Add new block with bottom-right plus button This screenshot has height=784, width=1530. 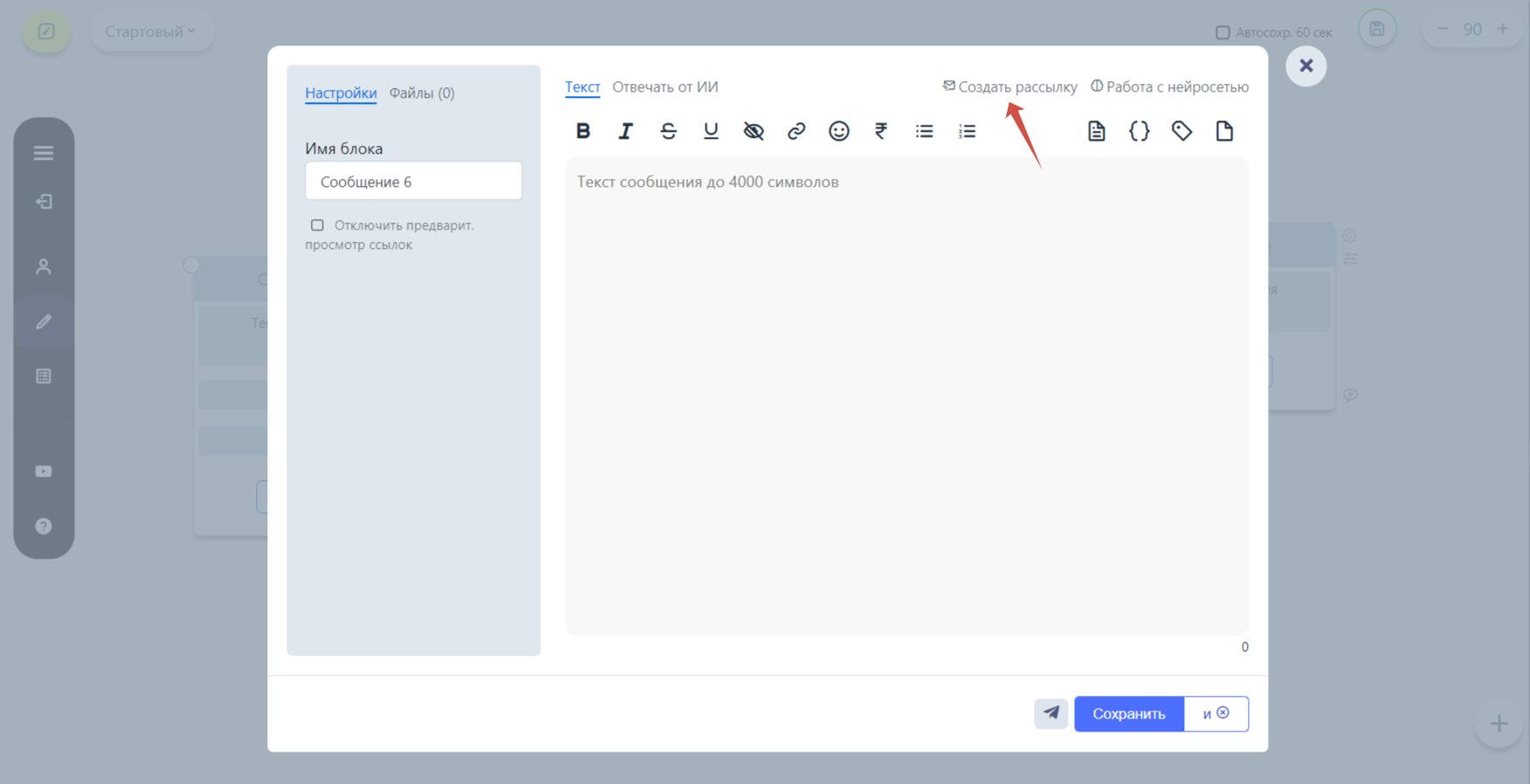click(x=1499, y=723)
